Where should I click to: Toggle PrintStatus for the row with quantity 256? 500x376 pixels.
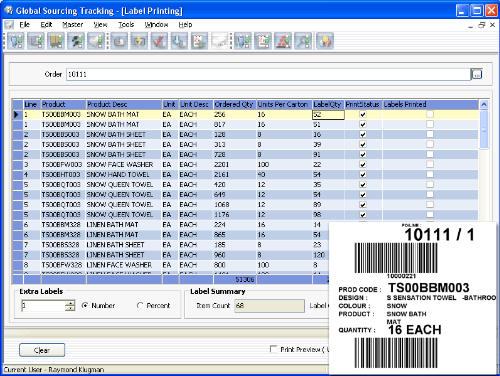tap(363, 114)
